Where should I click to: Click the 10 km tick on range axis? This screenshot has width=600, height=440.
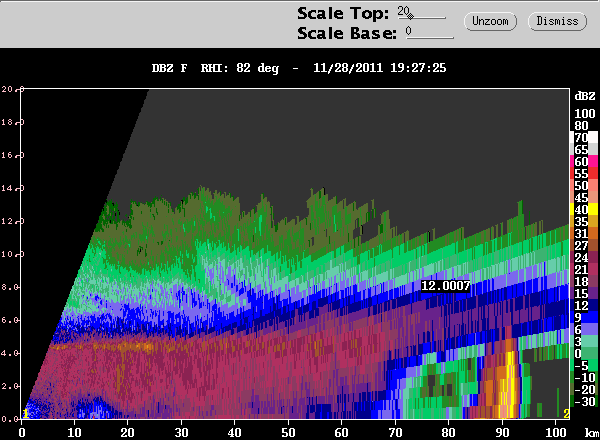[74, 433]
